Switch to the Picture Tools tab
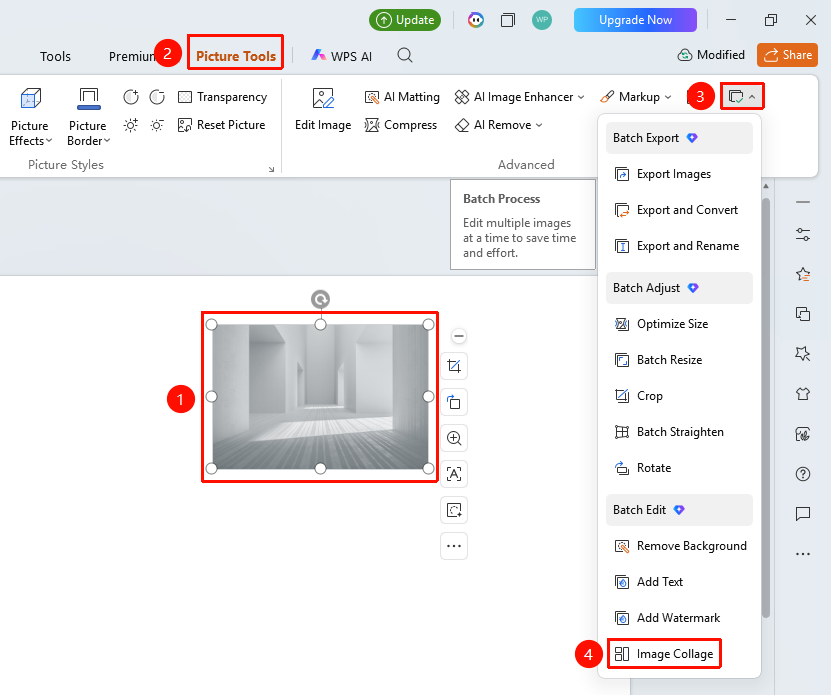The width and height of the screenshot is (831, 695). pos(236,56)
